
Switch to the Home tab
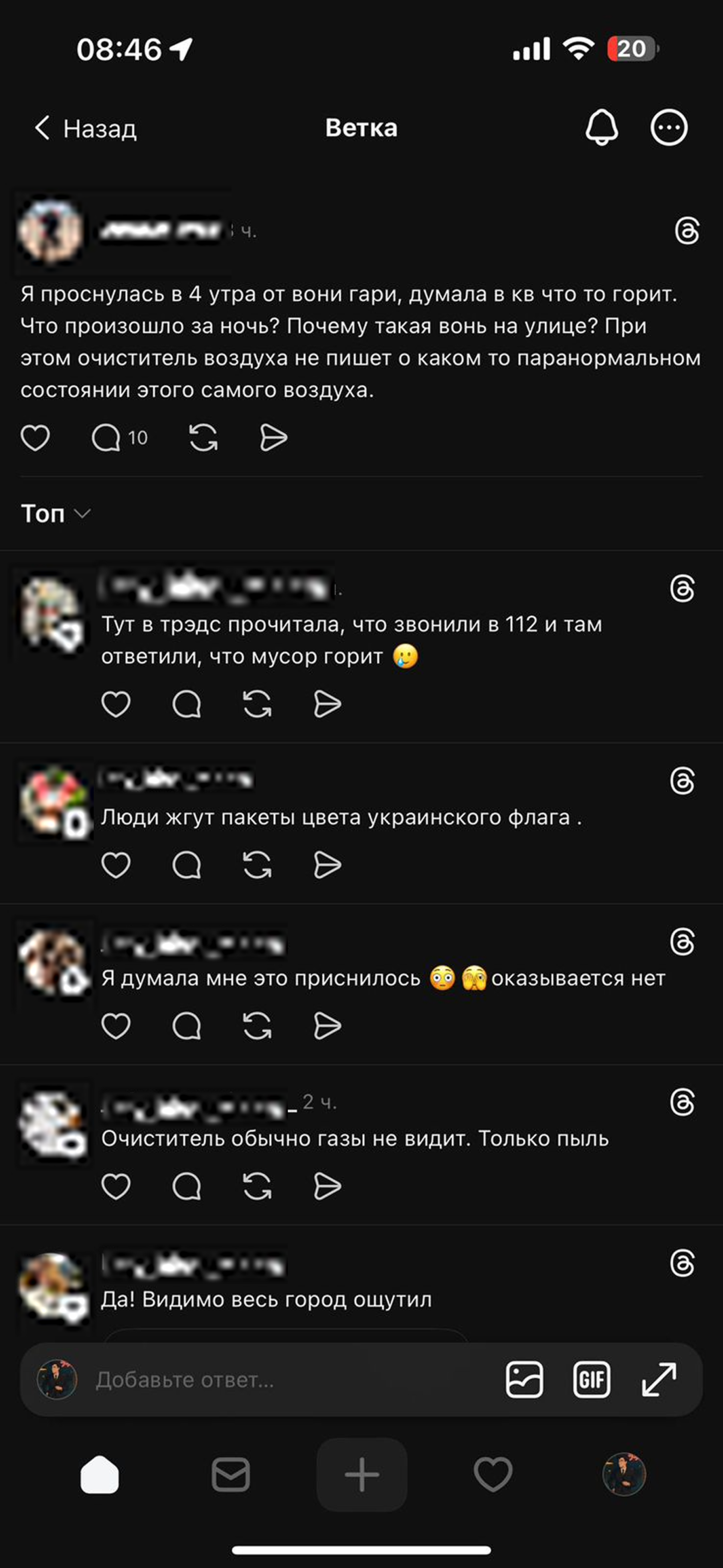click(100, 1475)
